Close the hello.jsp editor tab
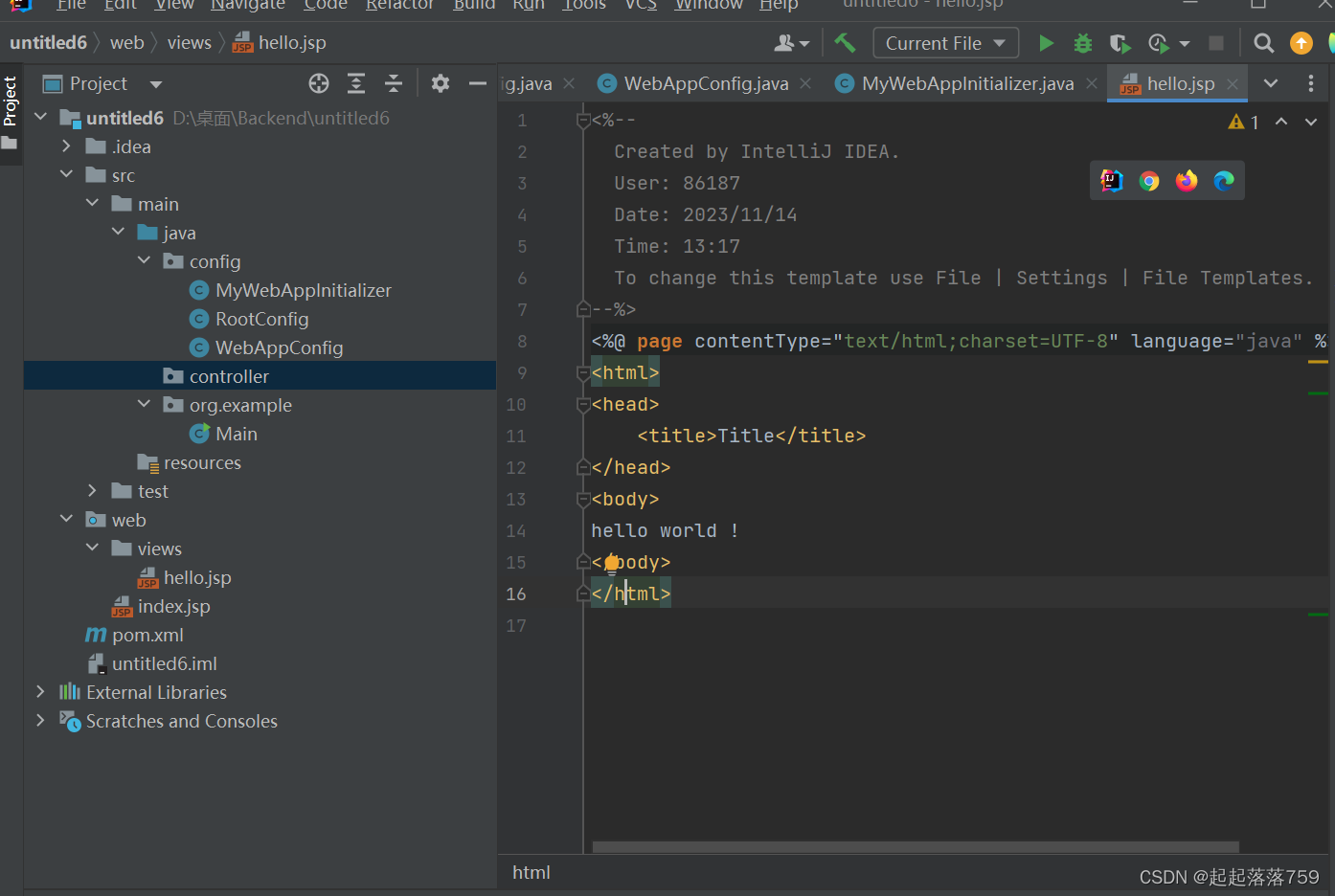The image size is (1335, 896). point(1233,84)
